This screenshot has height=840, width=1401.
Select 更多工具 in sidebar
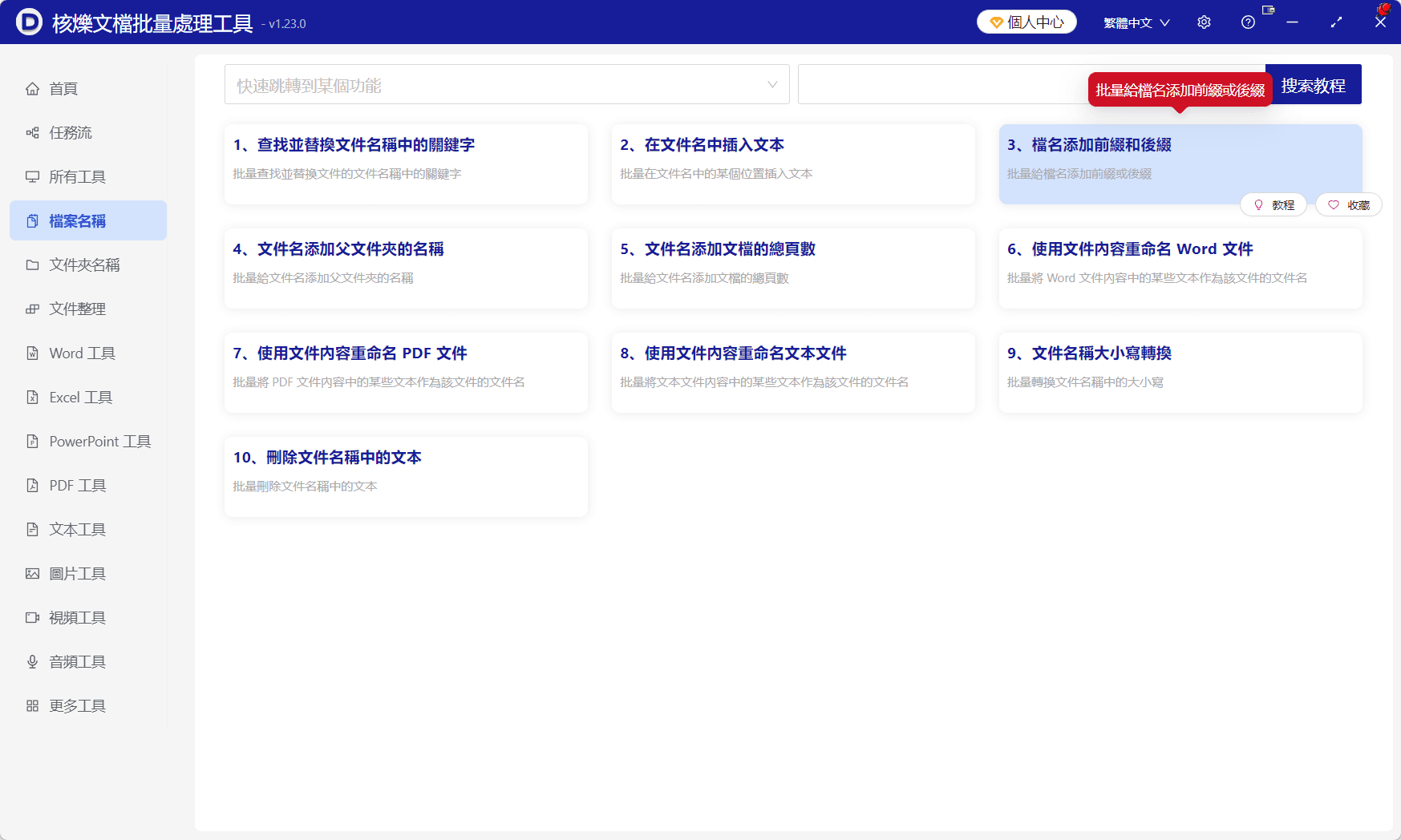88,706
